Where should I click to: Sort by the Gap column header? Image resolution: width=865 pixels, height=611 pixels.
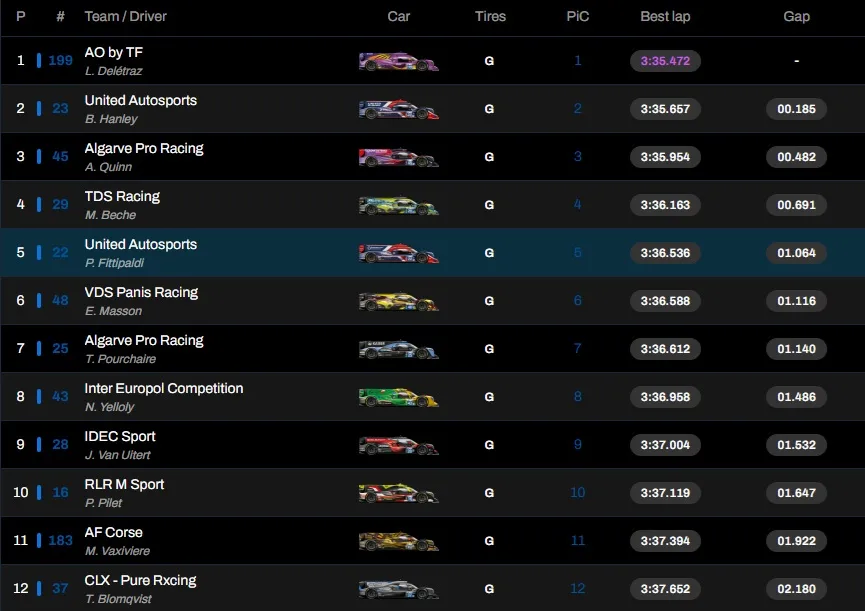pos(796,17)
